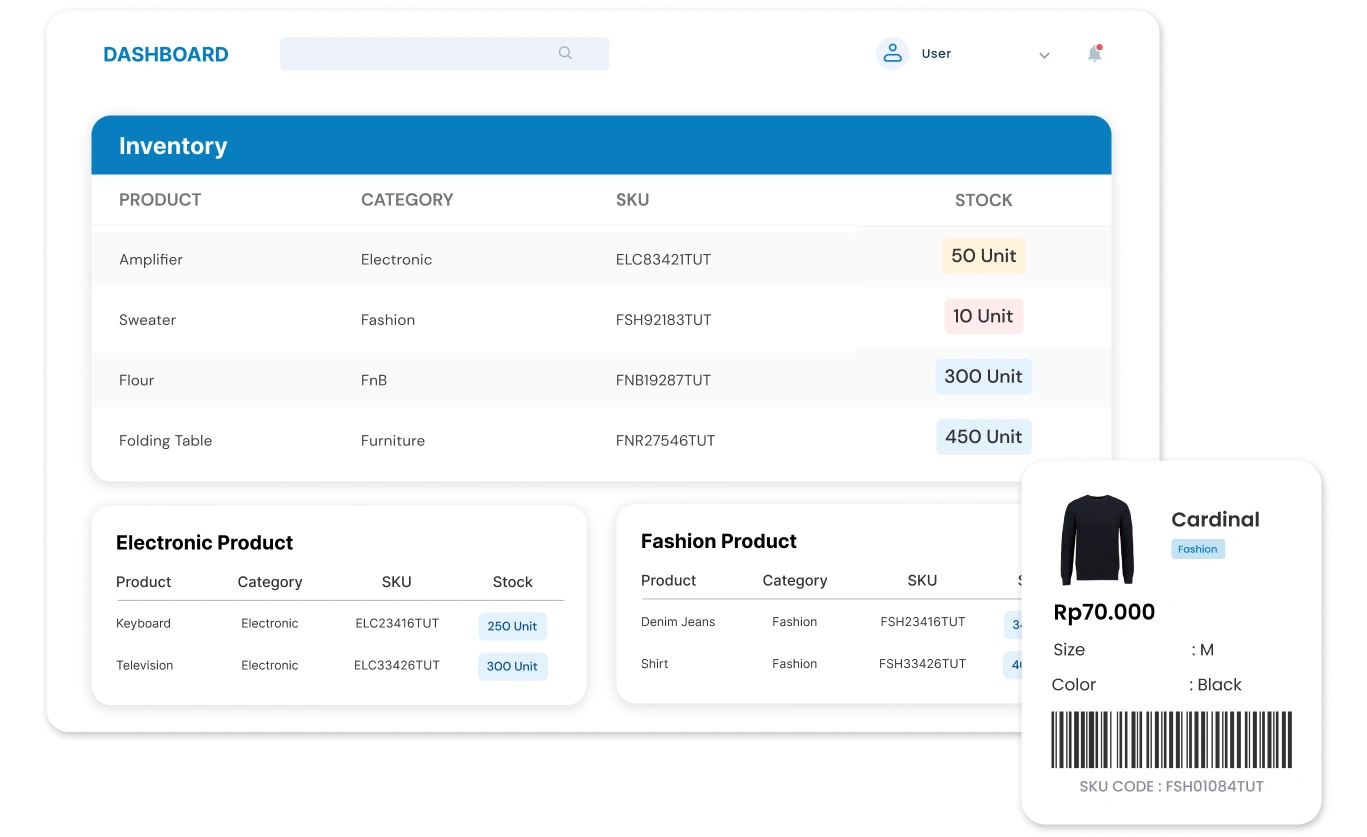Click the user avatar icon
This screenshot has width=1367, height=837.
click(x=891, y=54)
